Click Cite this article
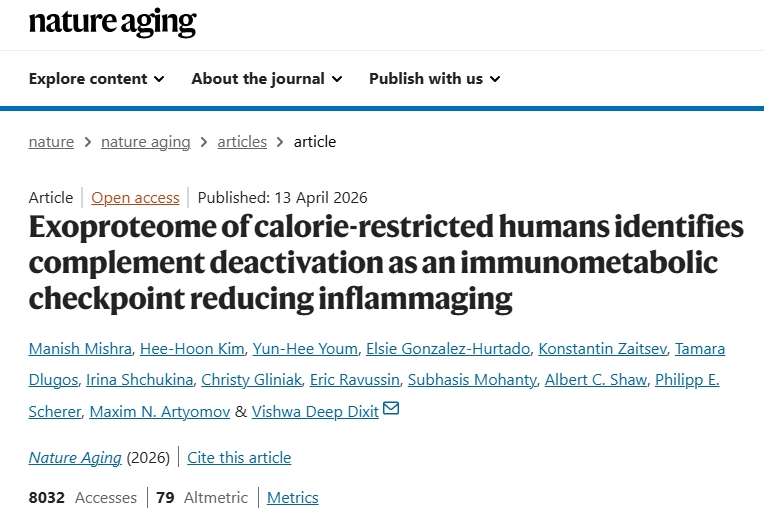Viewport: 764px width, 516px height. (x=239, y=458)
